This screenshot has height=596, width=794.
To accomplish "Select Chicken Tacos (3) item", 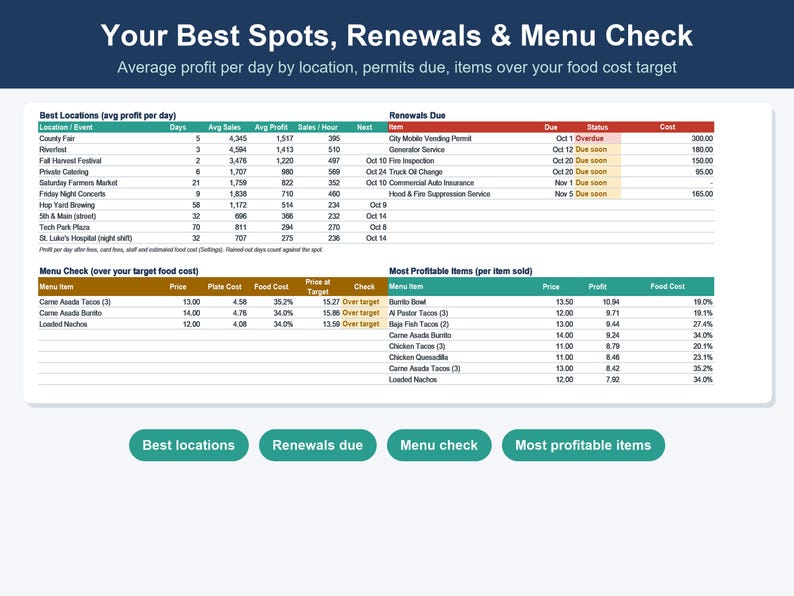I will tap(417, 346).
